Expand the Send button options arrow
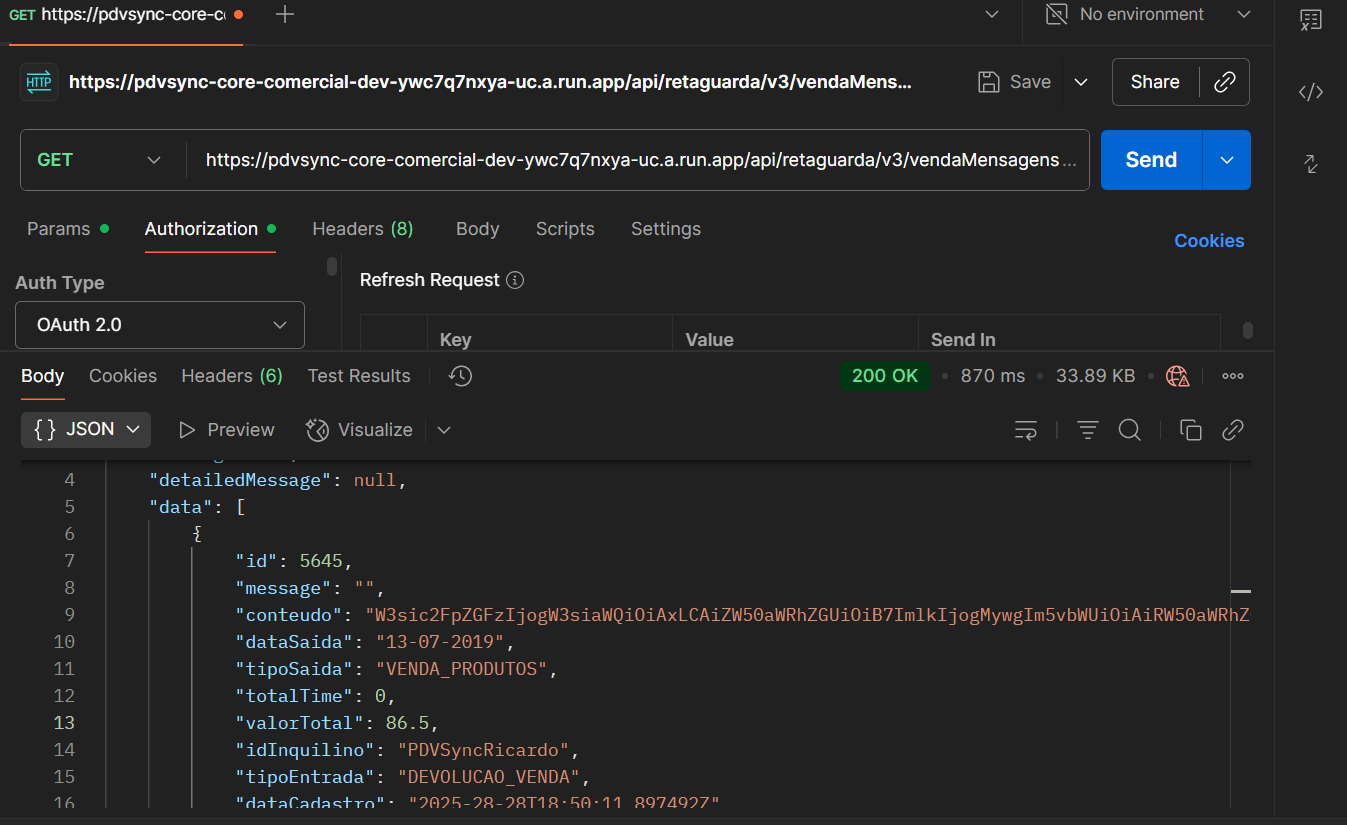The image size is (1347, 825). [1227, 160]
